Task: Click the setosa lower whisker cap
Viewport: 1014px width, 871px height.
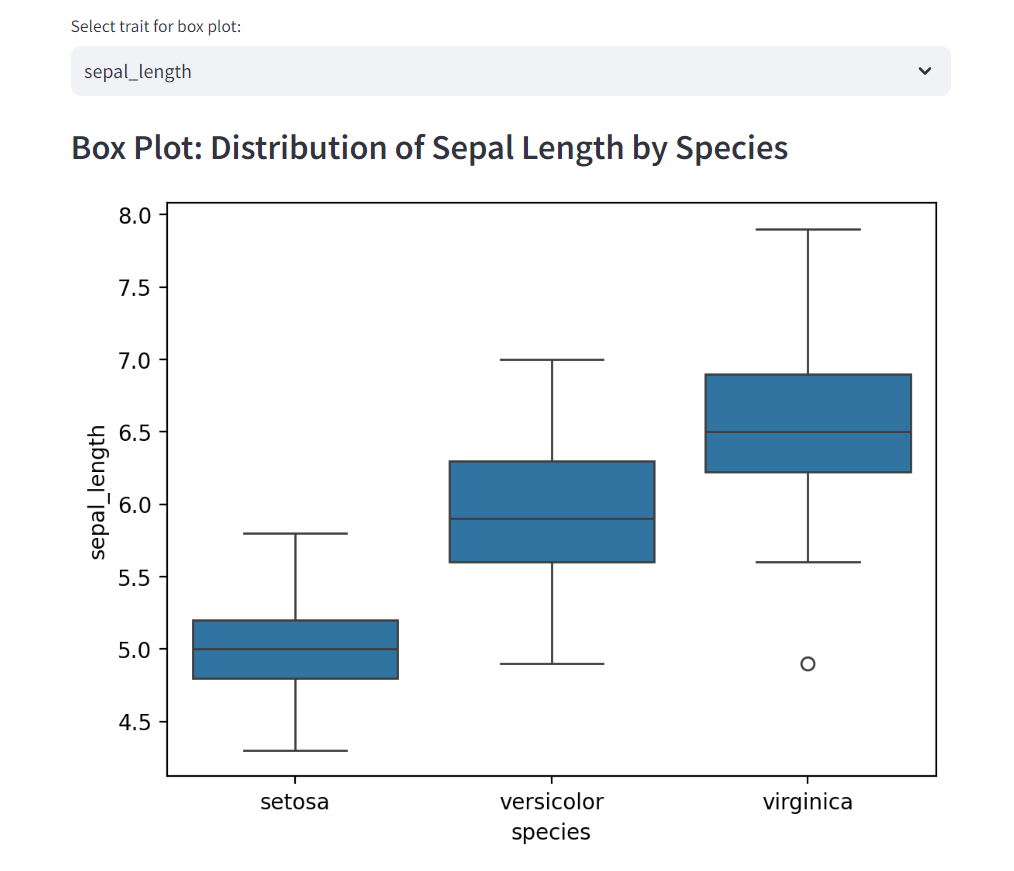Action: click(295, 750)
